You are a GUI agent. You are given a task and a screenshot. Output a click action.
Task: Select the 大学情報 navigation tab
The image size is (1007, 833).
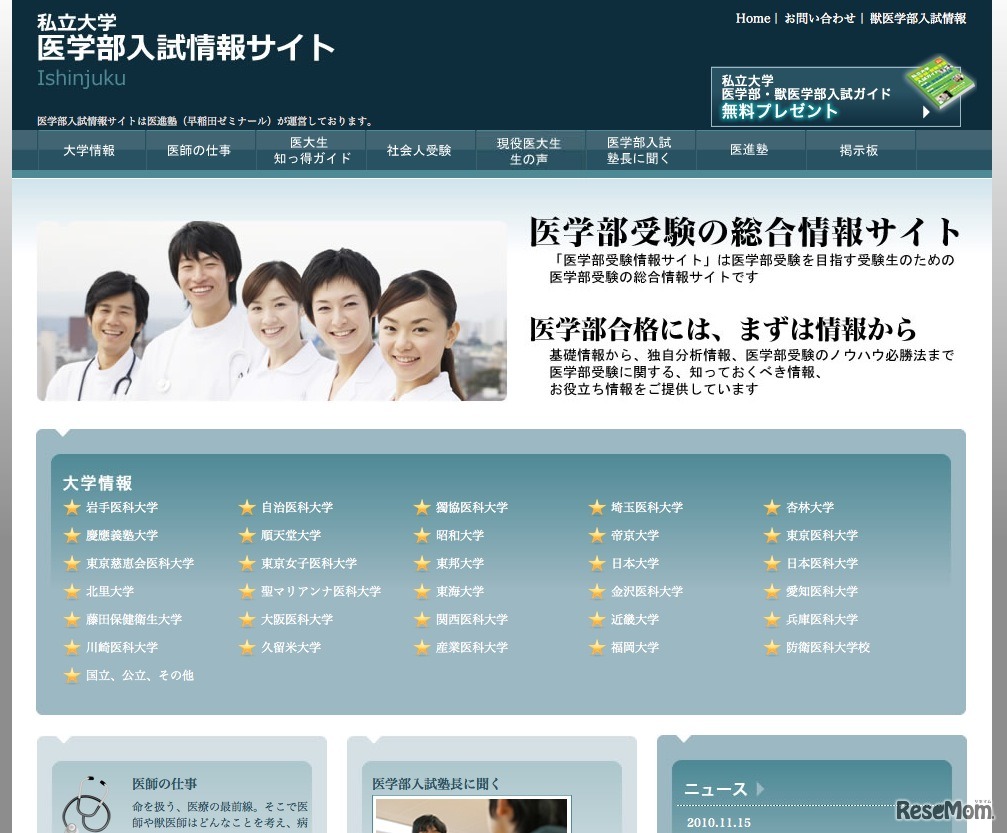pos(91,150)
